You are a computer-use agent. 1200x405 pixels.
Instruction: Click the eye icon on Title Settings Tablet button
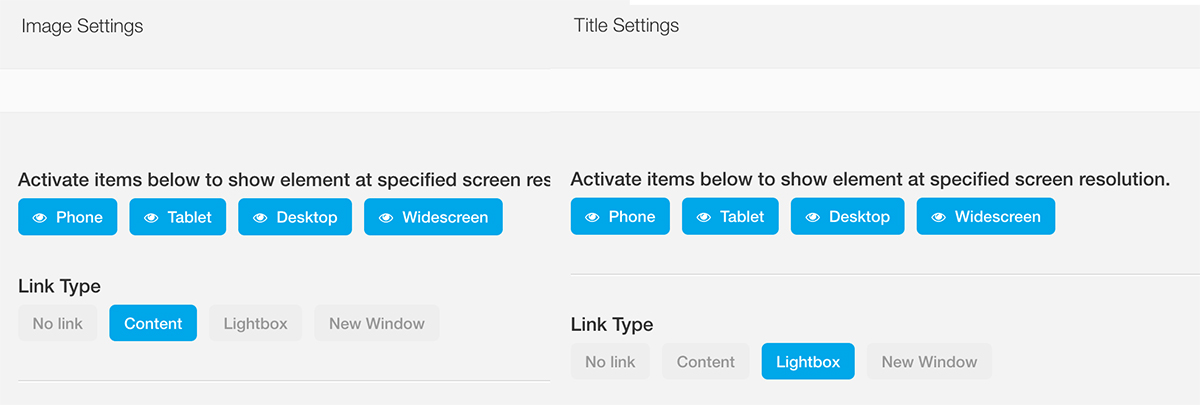coord(704,217)
